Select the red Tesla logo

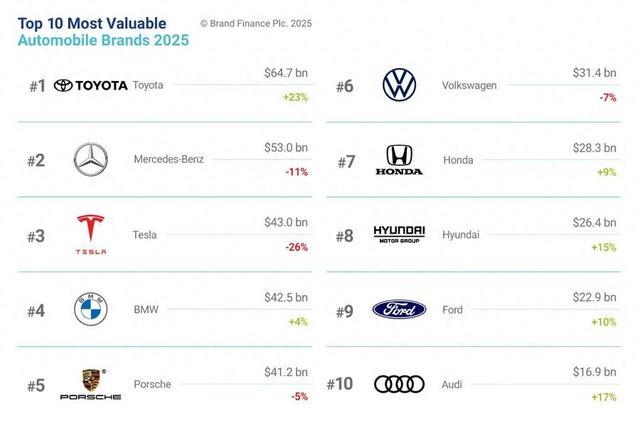(x=91, y=234)
